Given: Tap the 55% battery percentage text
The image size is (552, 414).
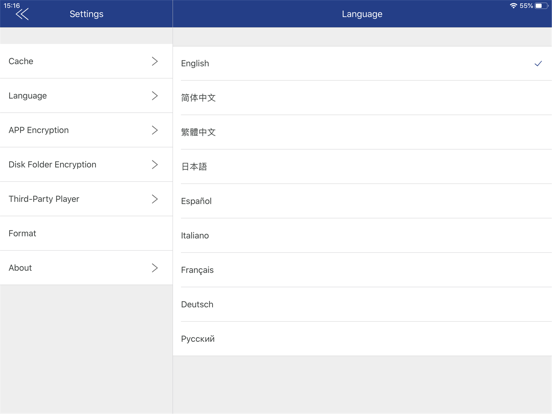Looking at the screenshot, I should click(x=526, y=6).
